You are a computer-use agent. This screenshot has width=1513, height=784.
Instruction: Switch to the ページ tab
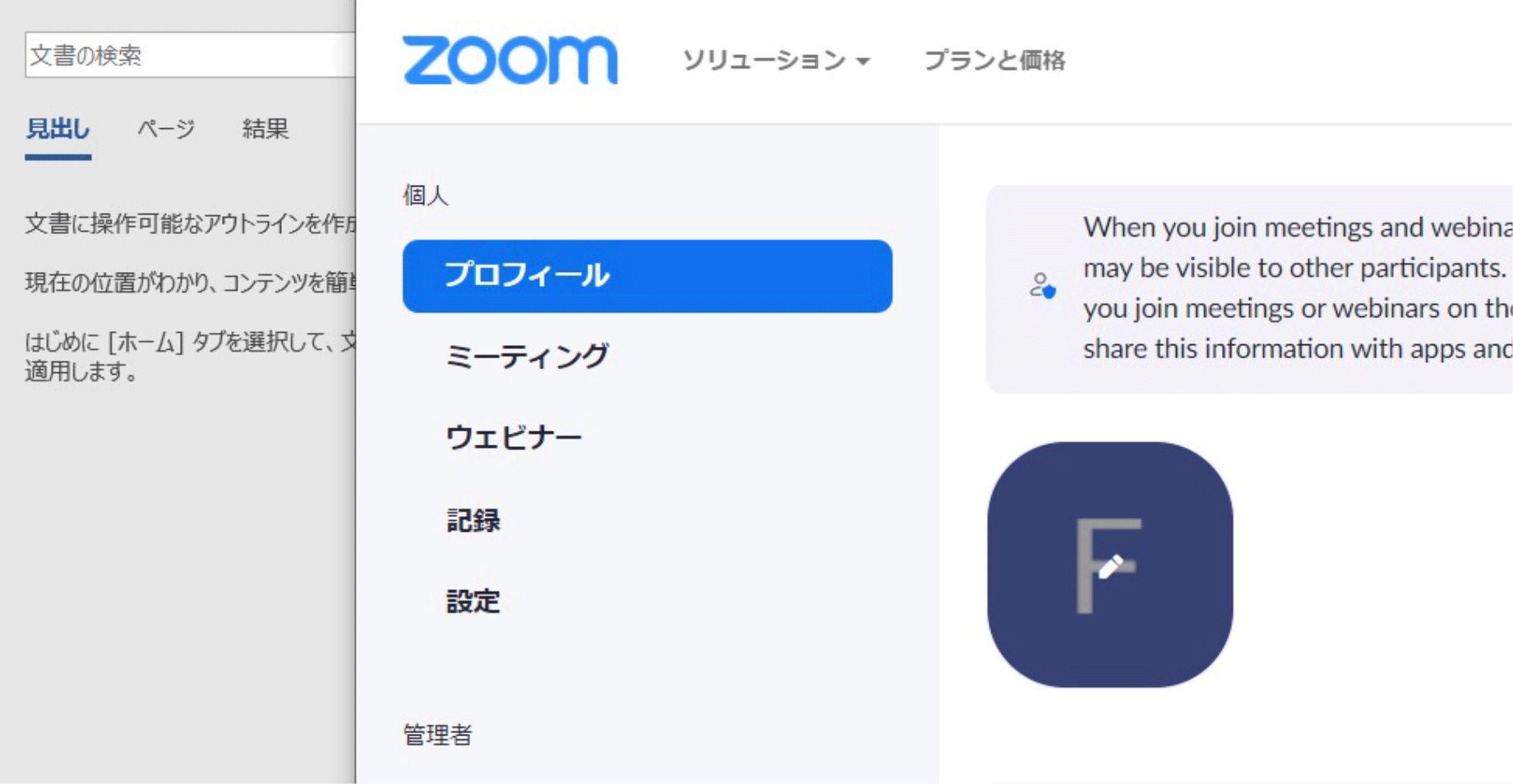[x=166, y=129]
